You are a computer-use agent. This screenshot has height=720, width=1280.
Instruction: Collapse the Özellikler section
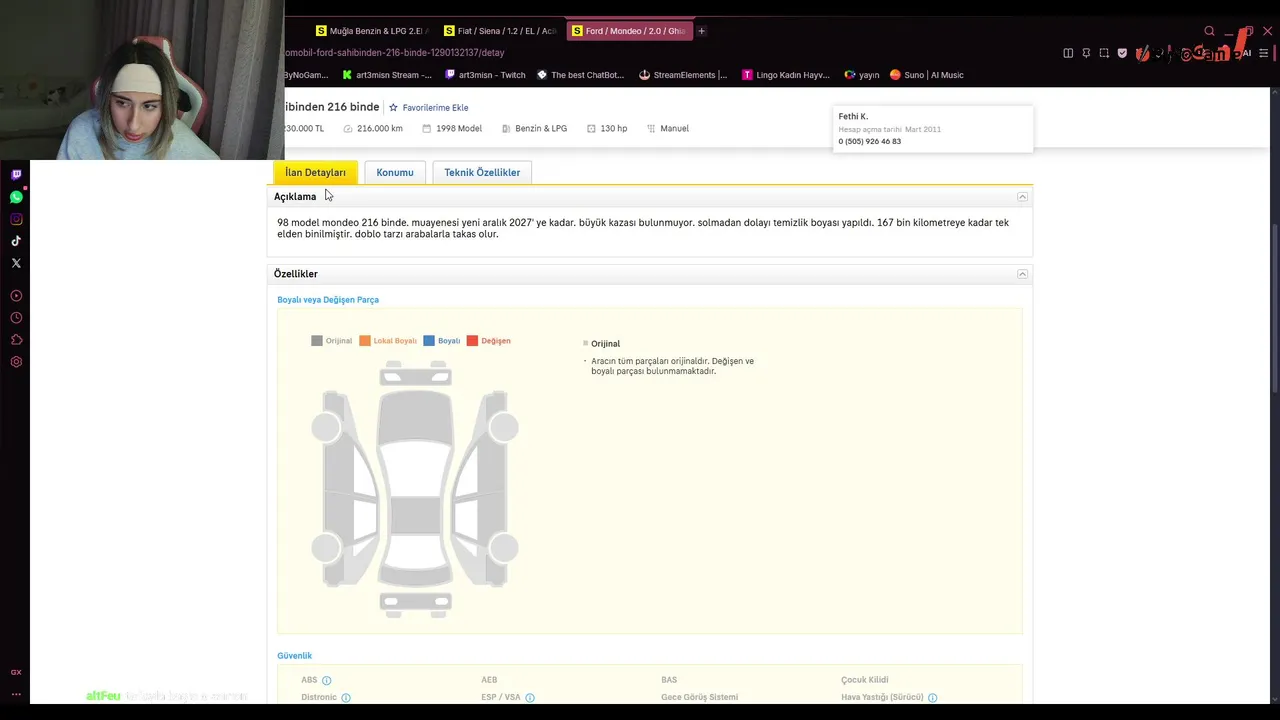(1022, 274)
